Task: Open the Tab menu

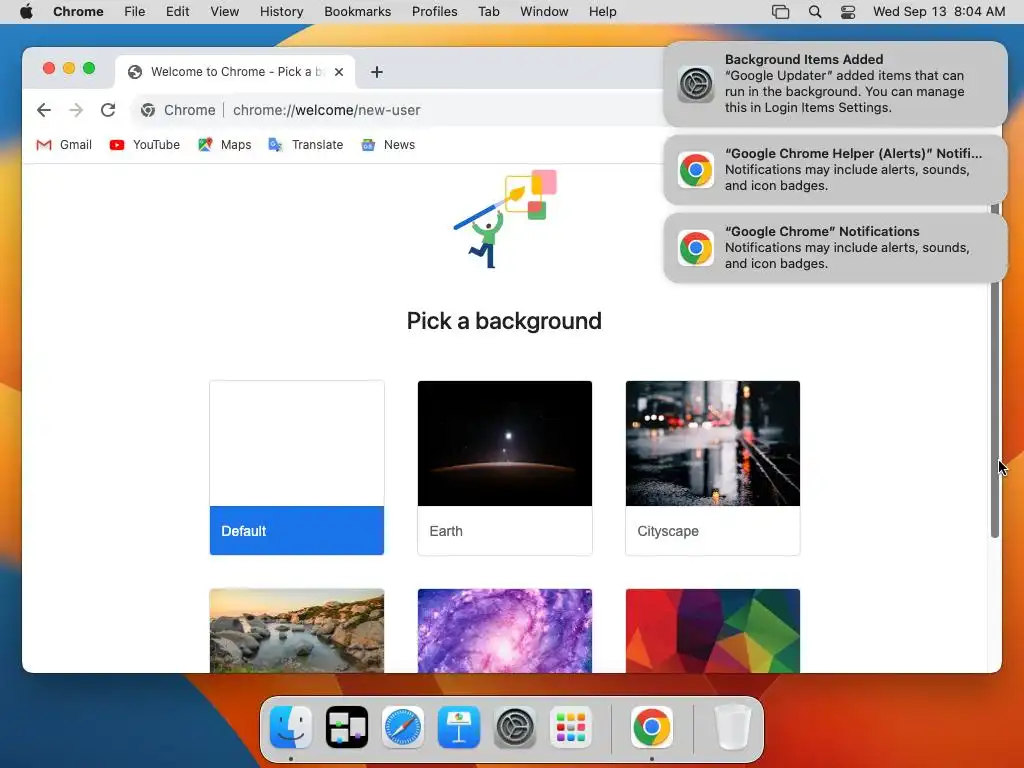Action: tap(488, 12)
